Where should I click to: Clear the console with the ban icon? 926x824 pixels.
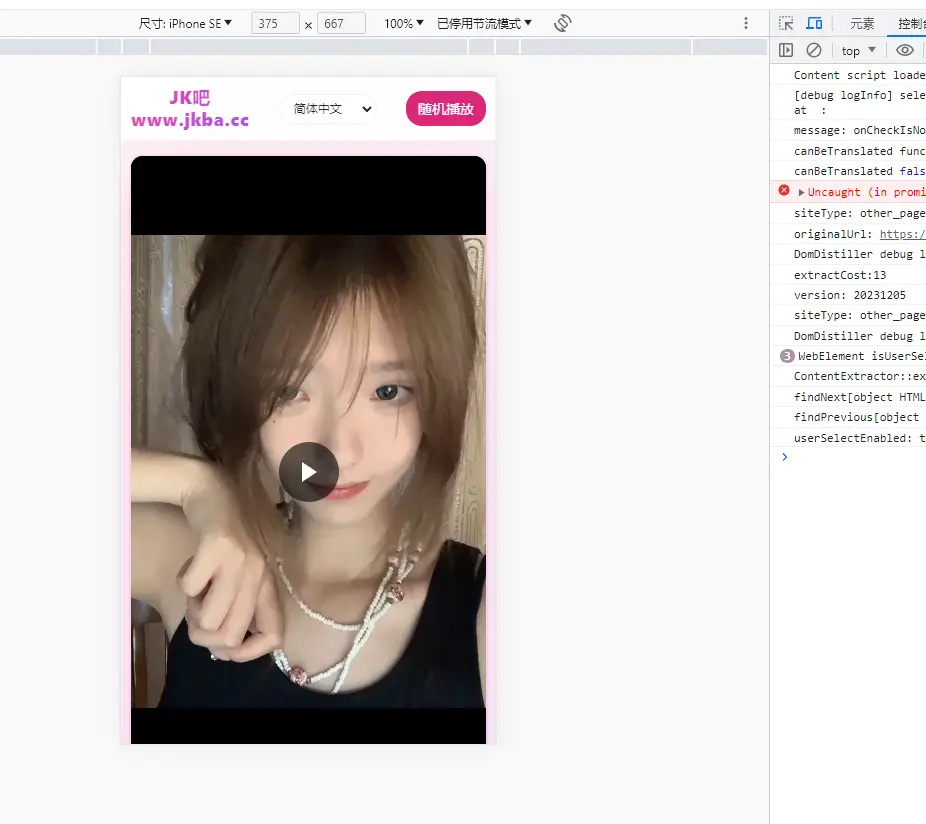[x=814, y=50]
